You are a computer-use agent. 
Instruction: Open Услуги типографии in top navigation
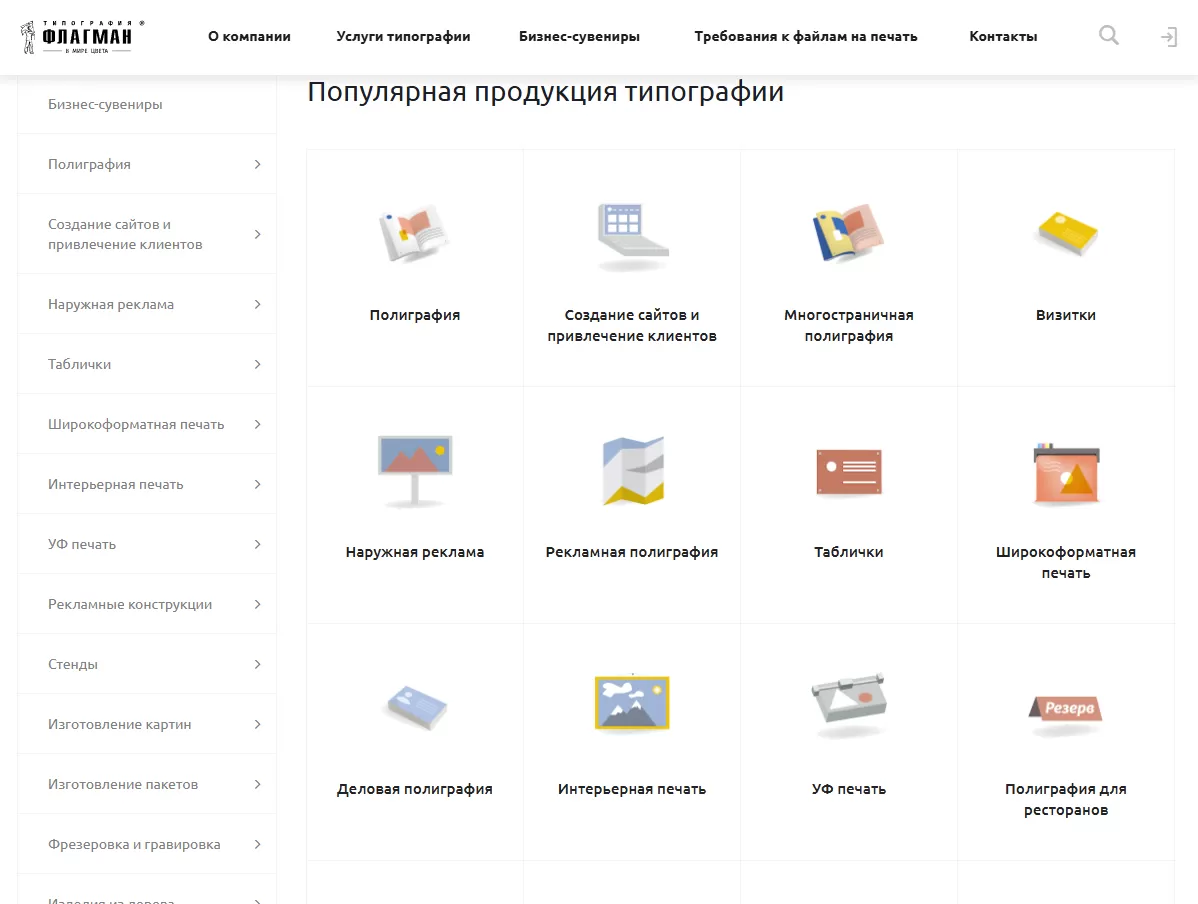coord(403,37)
